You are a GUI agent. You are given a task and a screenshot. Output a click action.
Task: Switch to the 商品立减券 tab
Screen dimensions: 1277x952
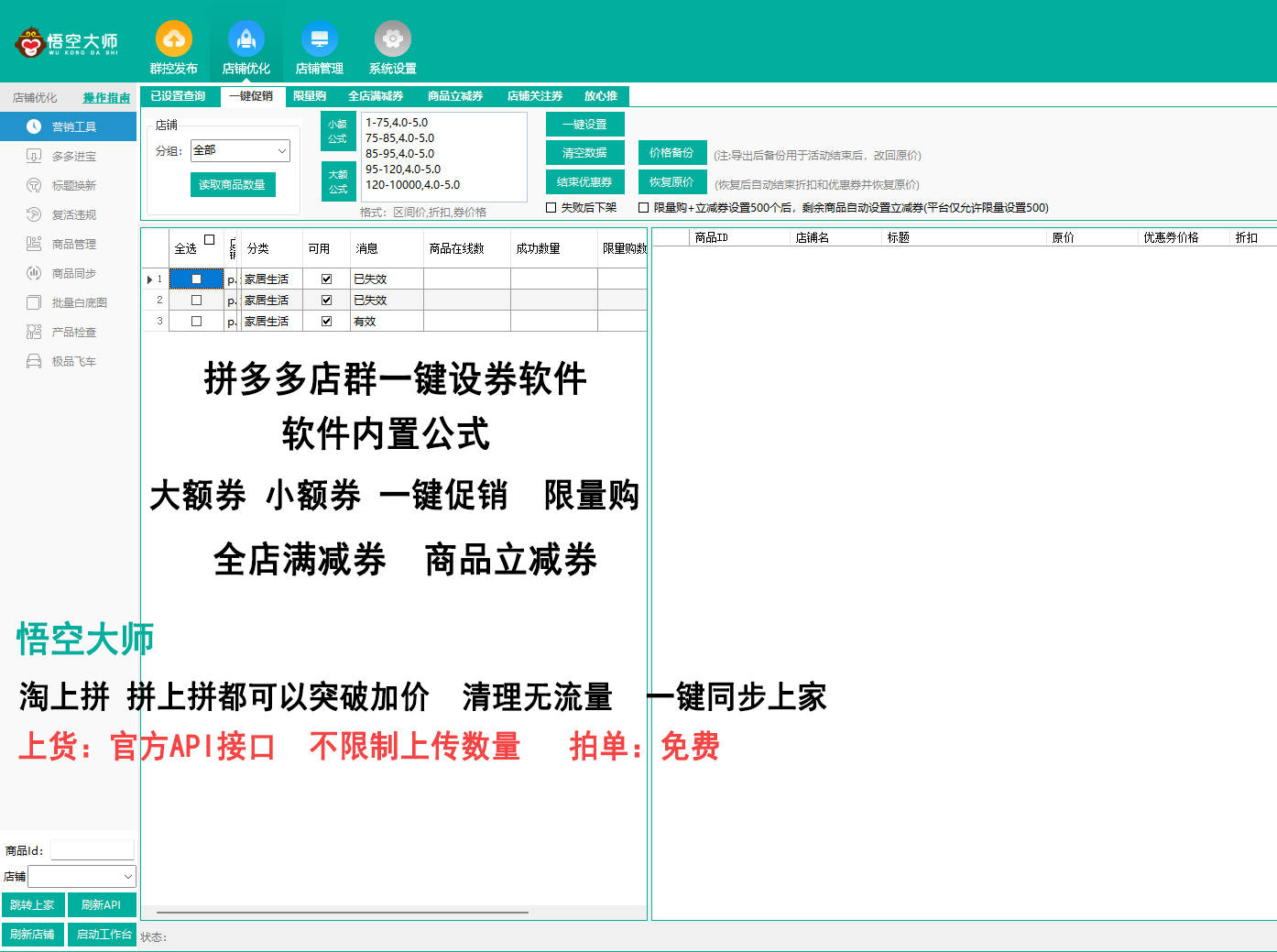pos(455,96)
